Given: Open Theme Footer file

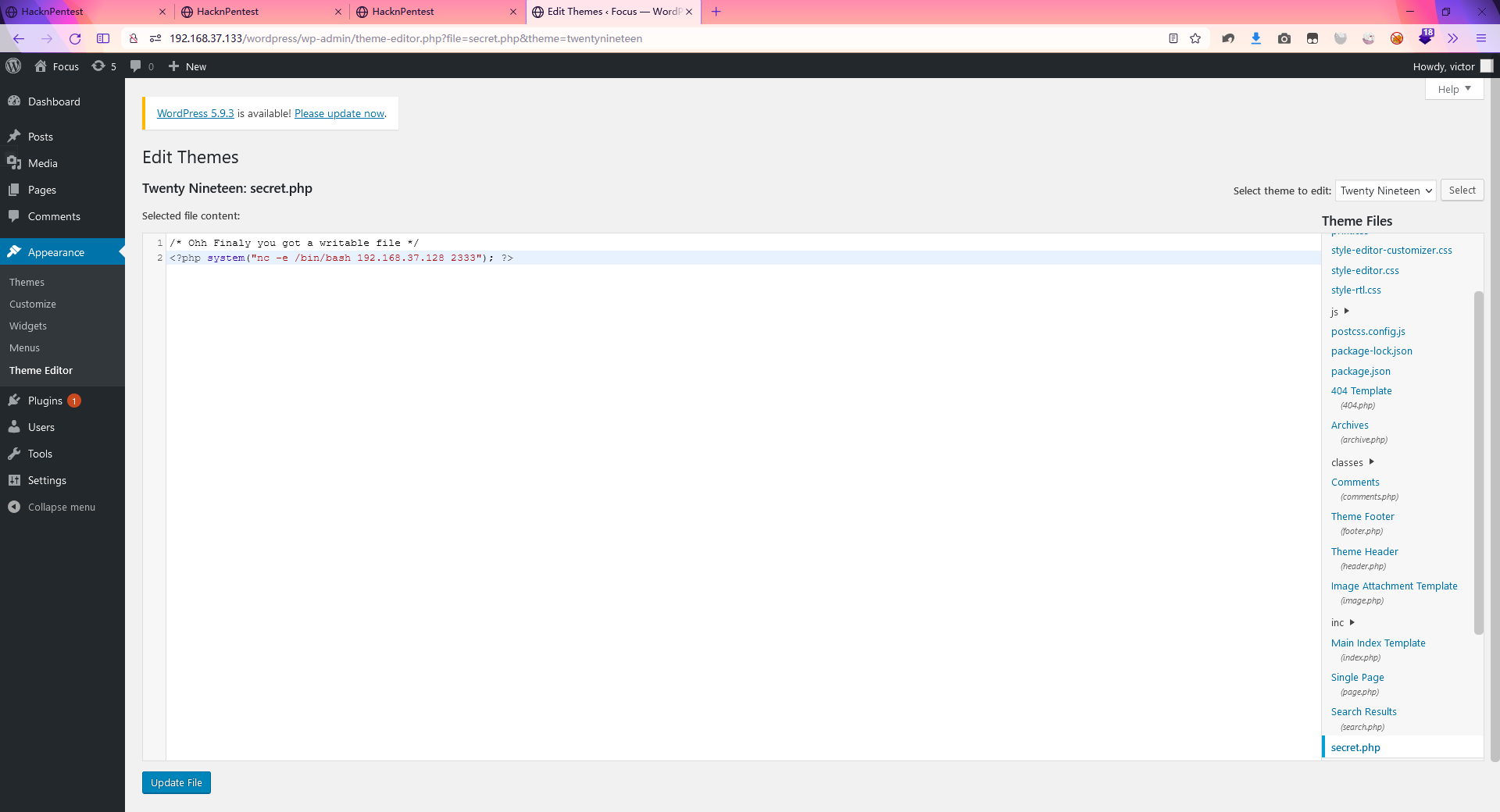Looking at the screenshot, I should click(x=1362, y=516).
